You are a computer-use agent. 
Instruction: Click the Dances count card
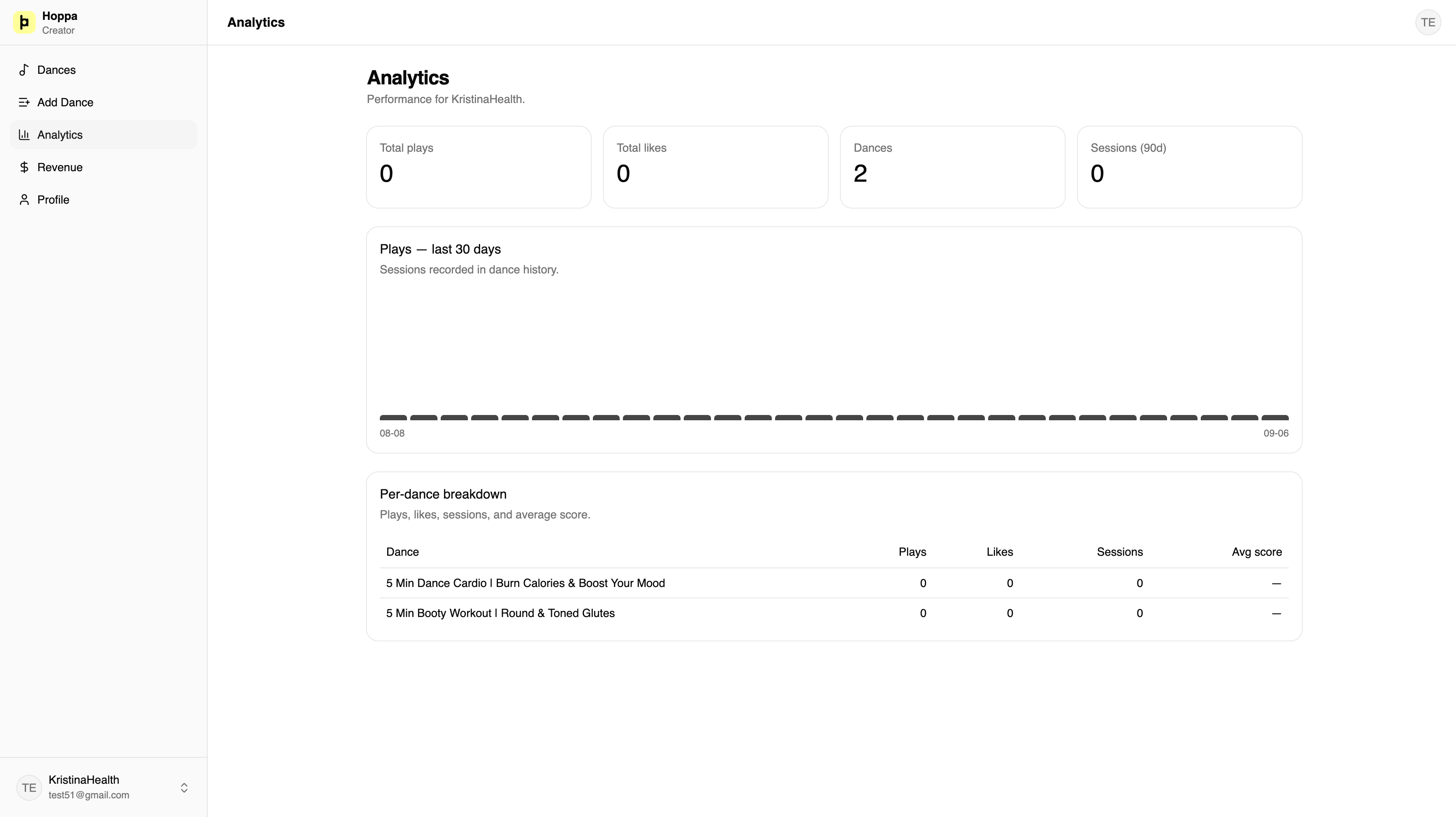click(952, 167)
